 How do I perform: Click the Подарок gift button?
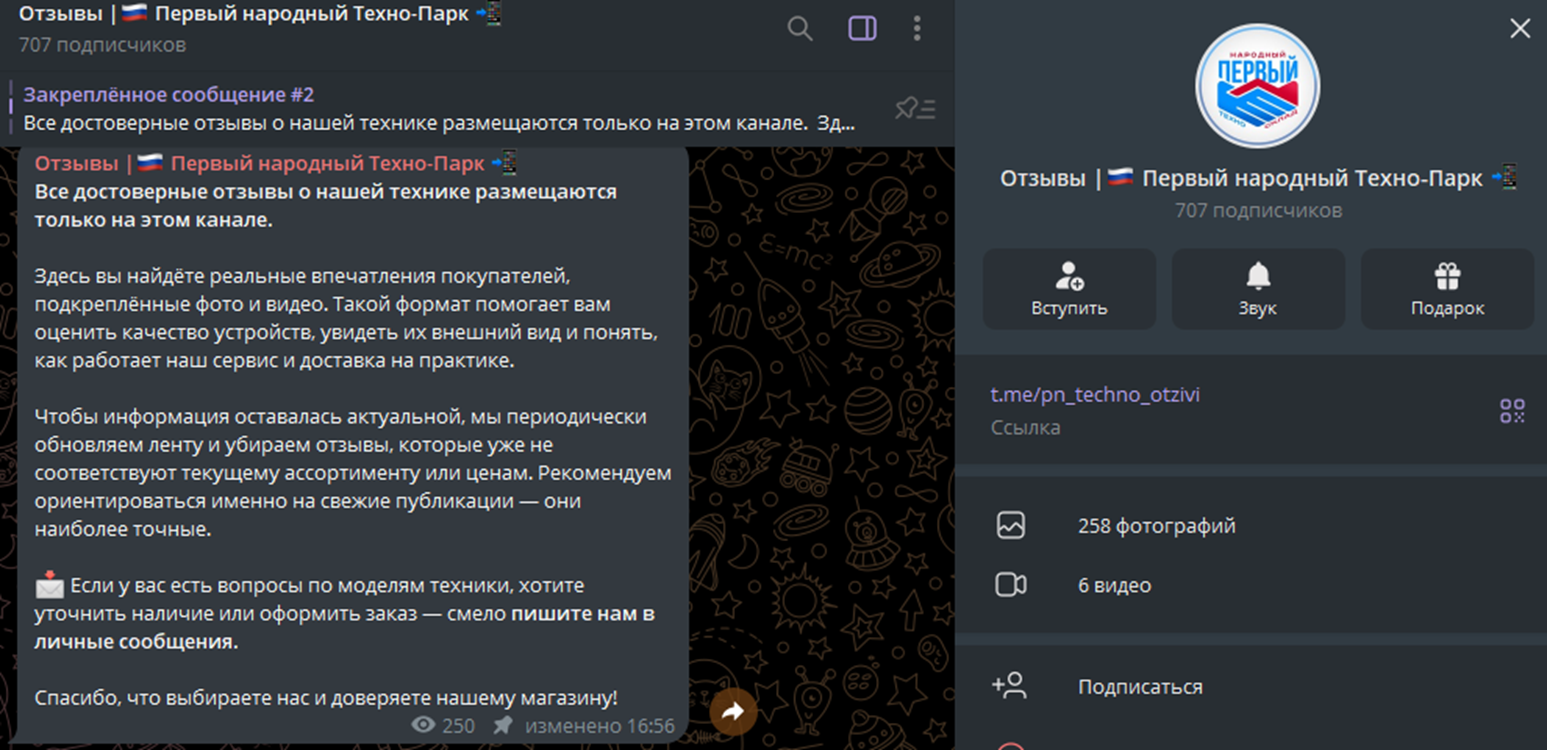coord(1447,289)
